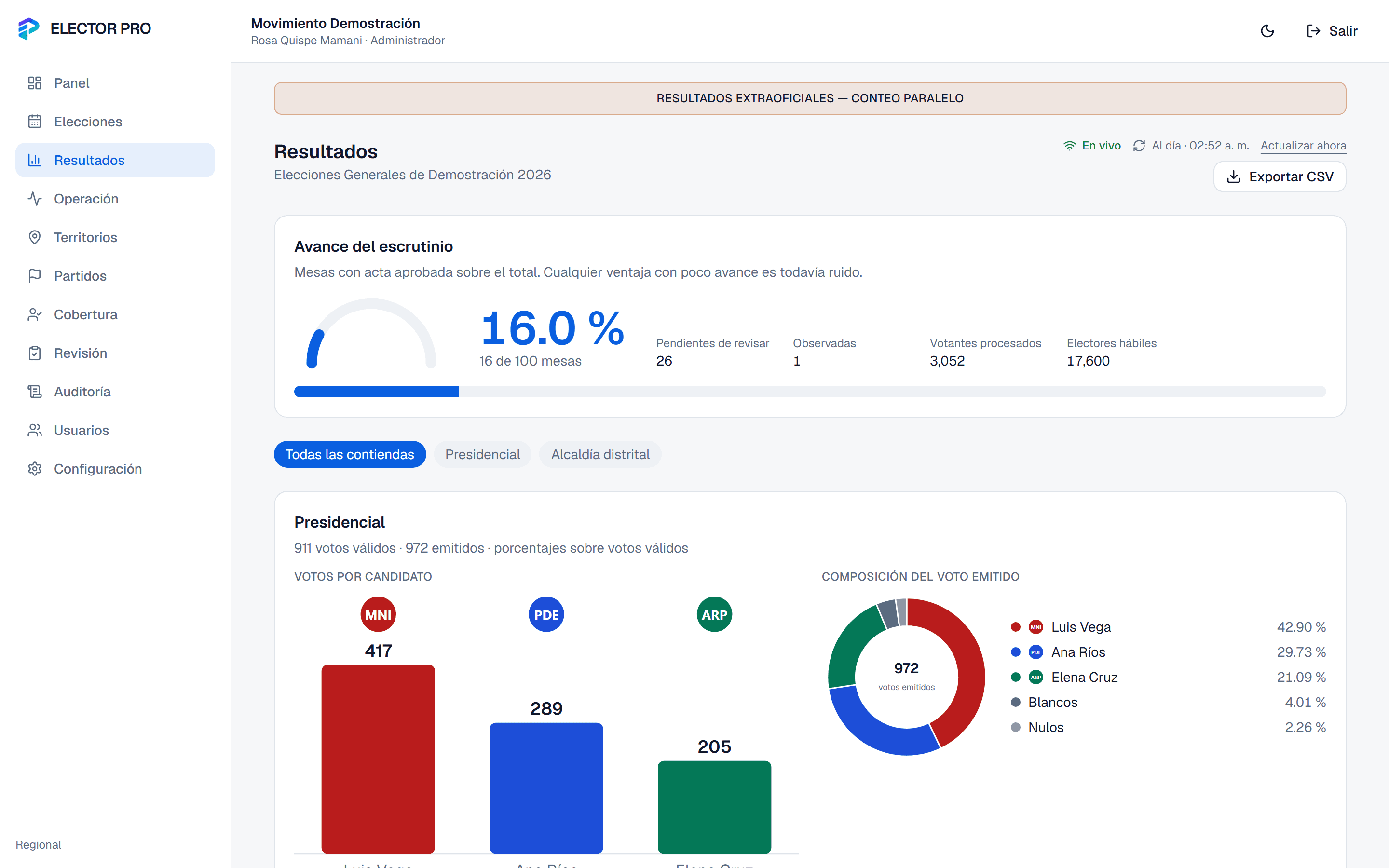The height and width of the screenshot is (868, 1389).
Task: Click the En vivo wifi icon
Action: click(x=1069, y=146)
